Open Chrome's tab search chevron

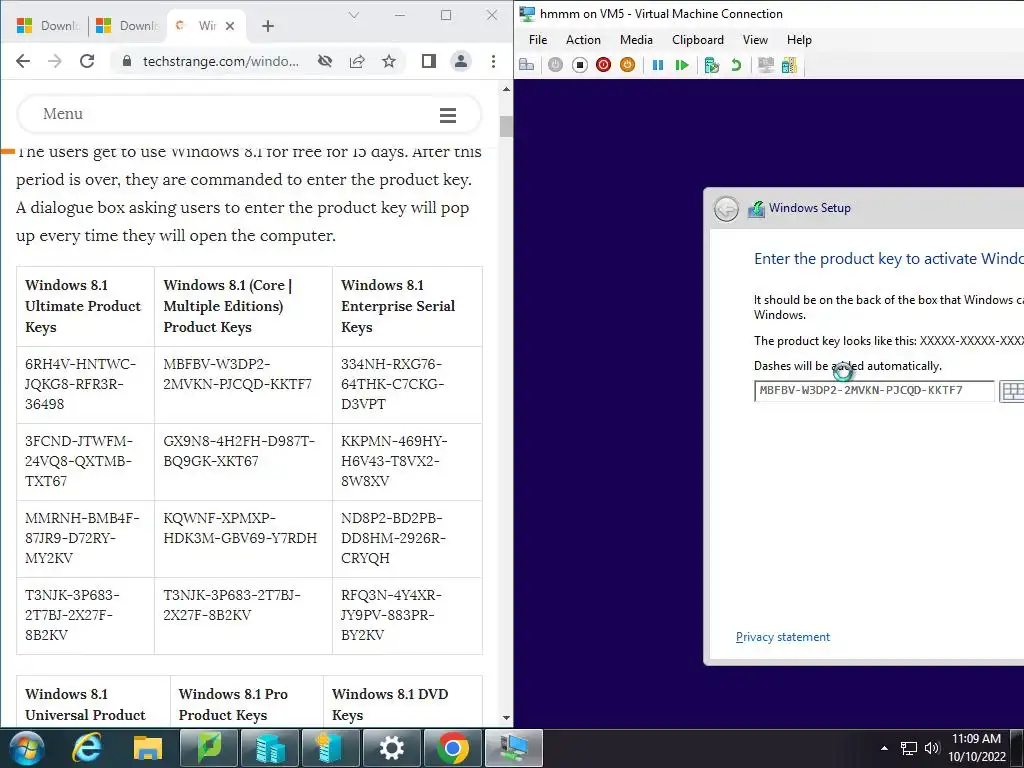point(354,15)
